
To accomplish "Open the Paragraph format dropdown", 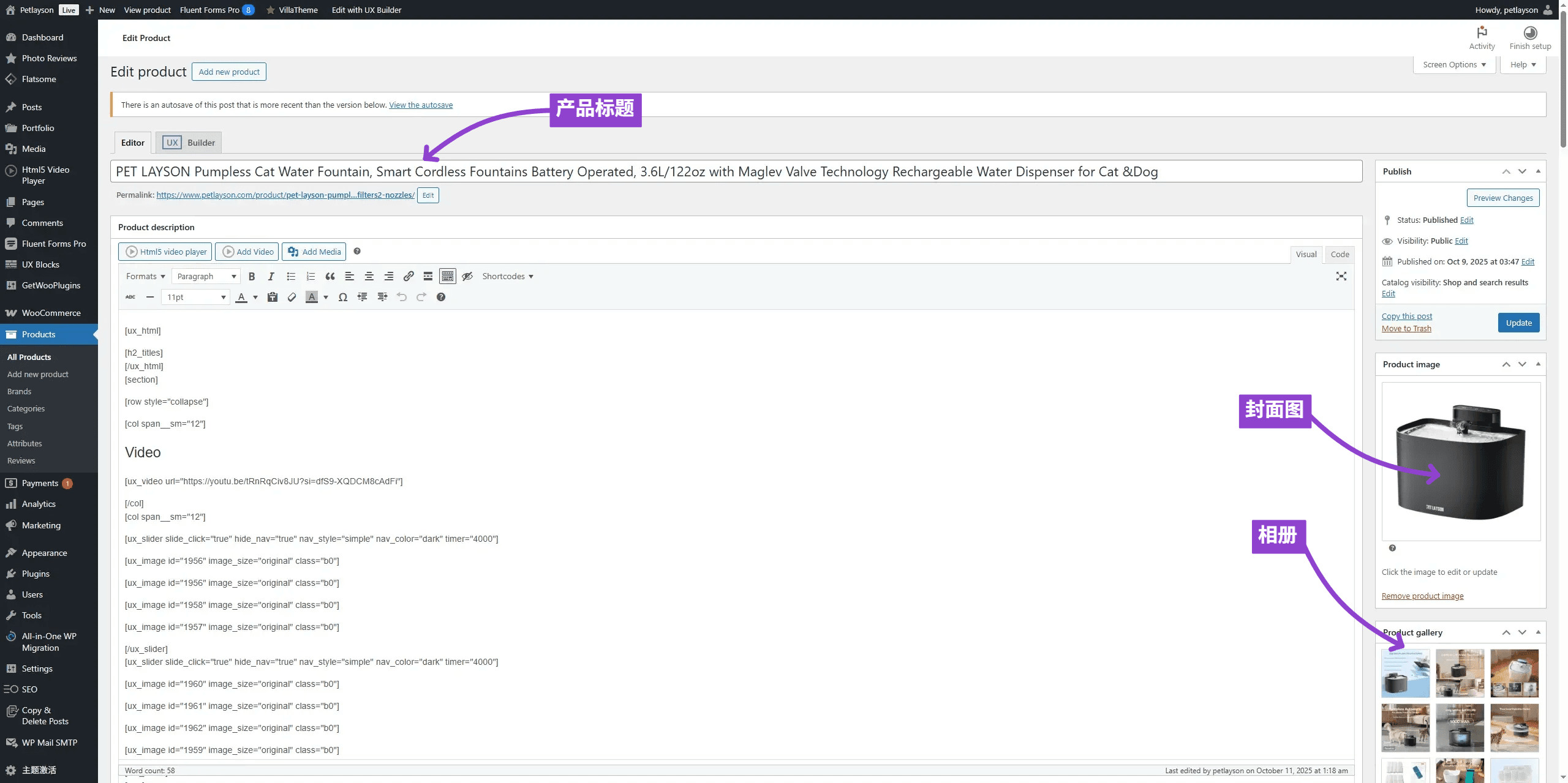I will point(206,276).
